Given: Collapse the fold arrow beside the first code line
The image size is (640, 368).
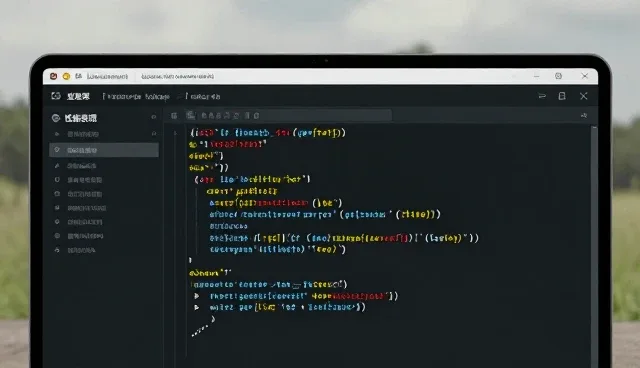Looking at the screenshot, I should (x=176, y=133).
